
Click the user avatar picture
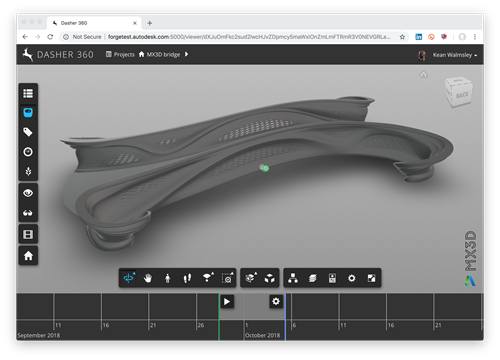point(422,55)
